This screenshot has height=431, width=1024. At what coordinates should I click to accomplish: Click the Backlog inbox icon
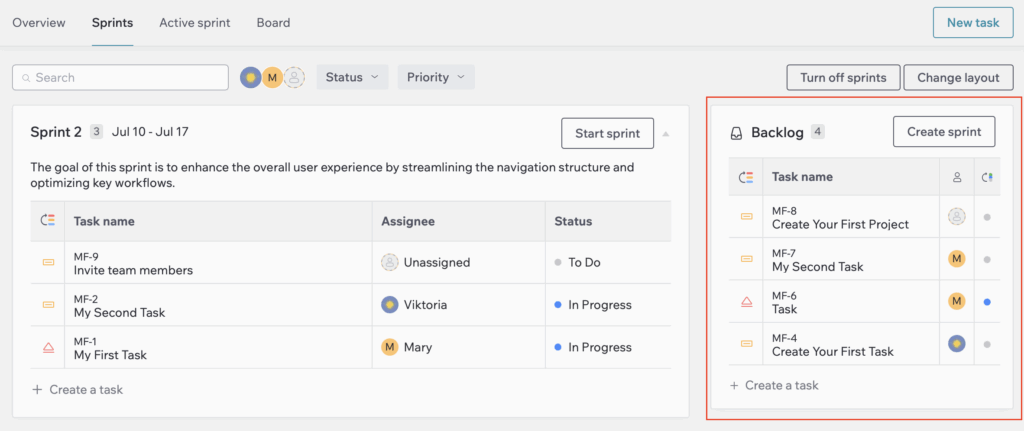pos(736,133)
